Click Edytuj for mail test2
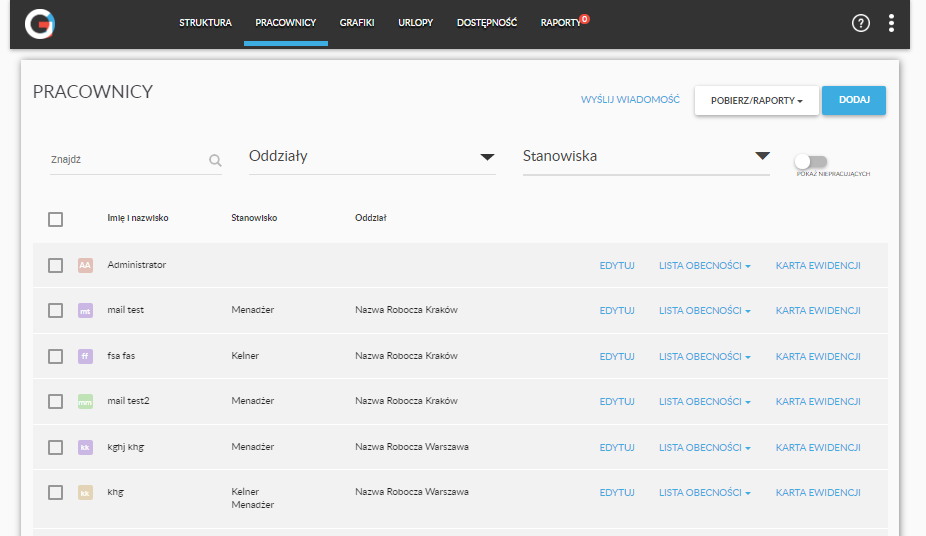Viewport: 926px width, 536px height. (617, 401)
